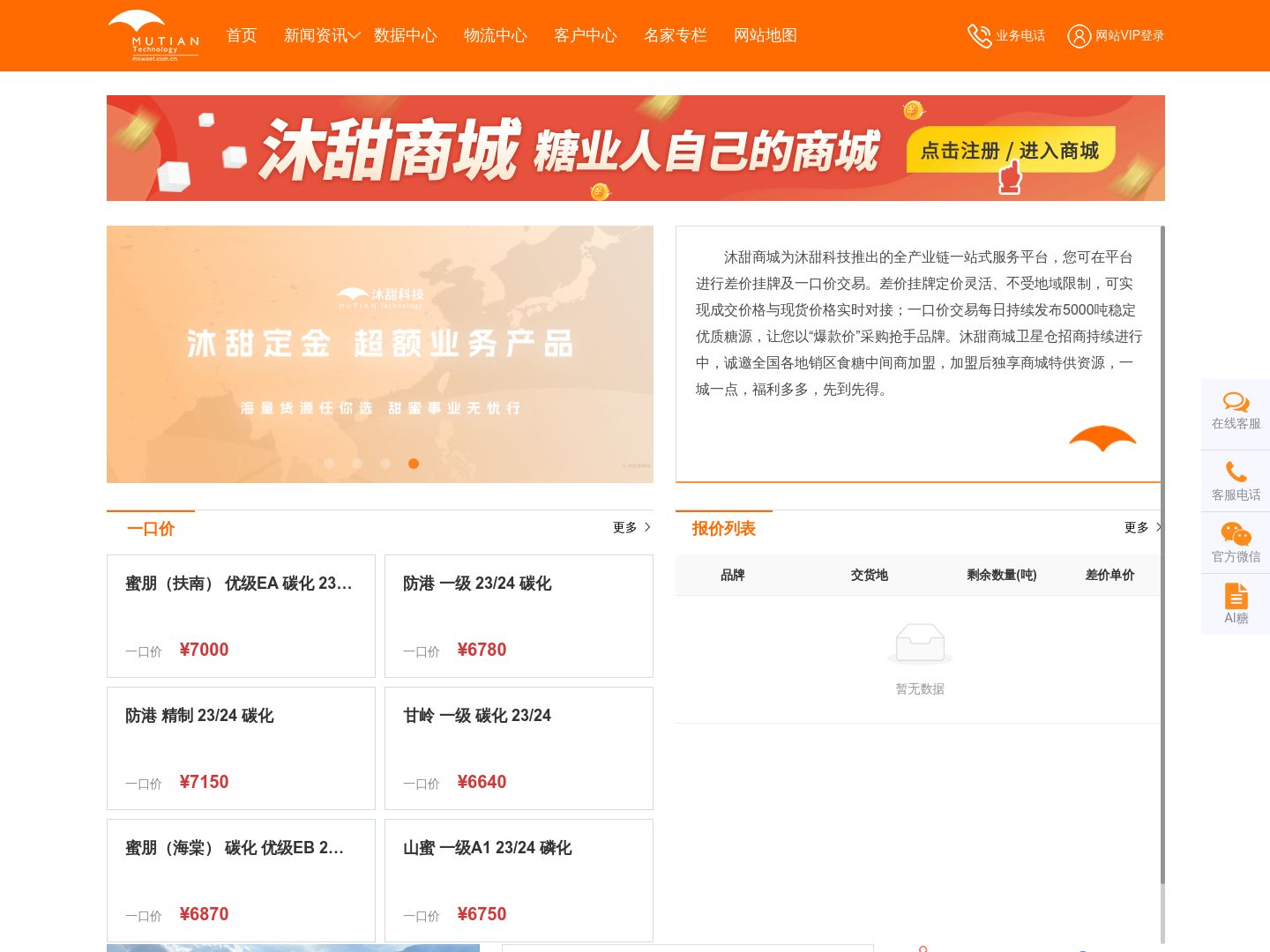Select the first carousel dot
The height and width of the screenshot is (952, 1270).
[329, 464]
